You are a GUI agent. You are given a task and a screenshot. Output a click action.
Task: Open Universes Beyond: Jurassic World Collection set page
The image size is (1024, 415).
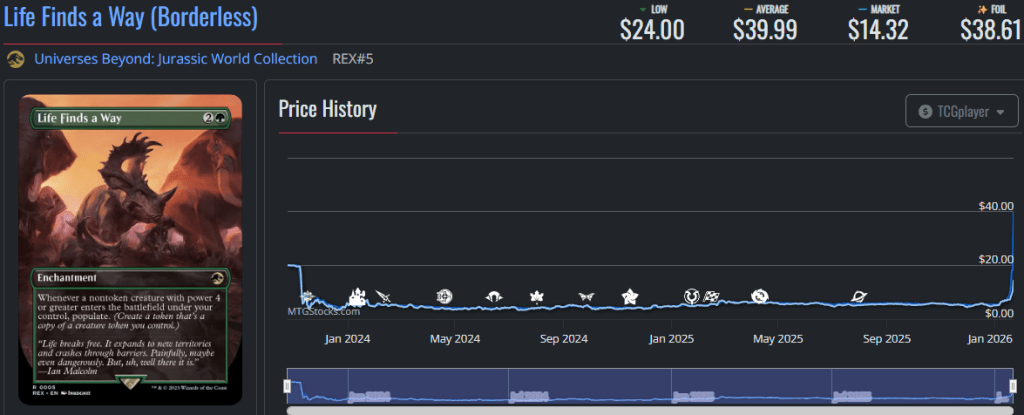(x=175, y=59)
